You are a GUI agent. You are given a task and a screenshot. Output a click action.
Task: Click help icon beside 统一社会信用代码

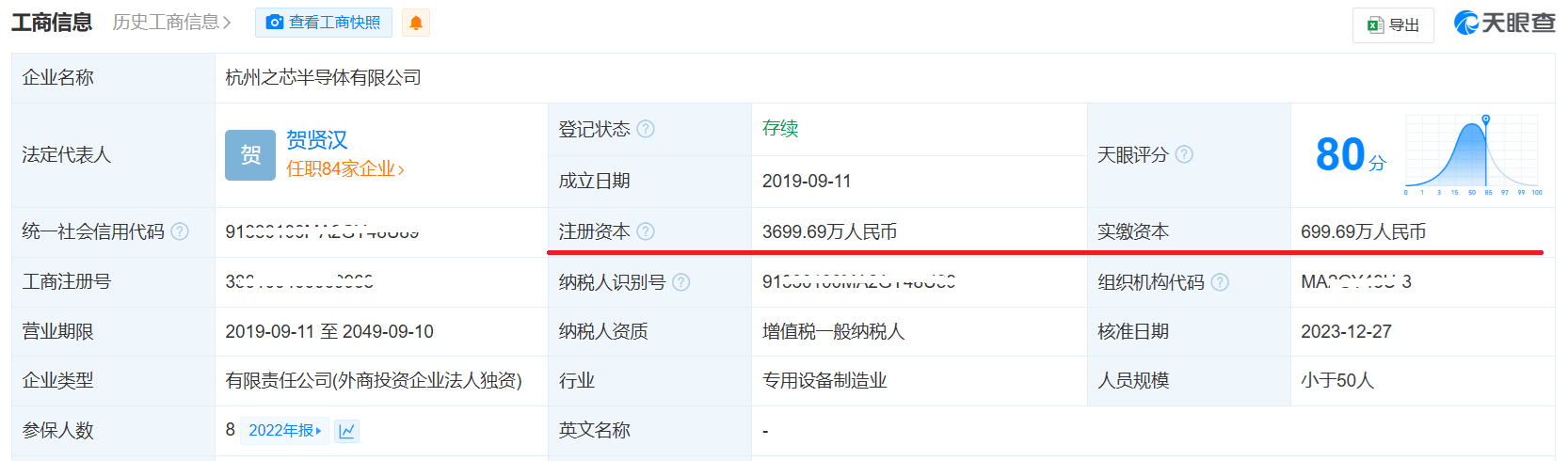[x=180, y=231]
